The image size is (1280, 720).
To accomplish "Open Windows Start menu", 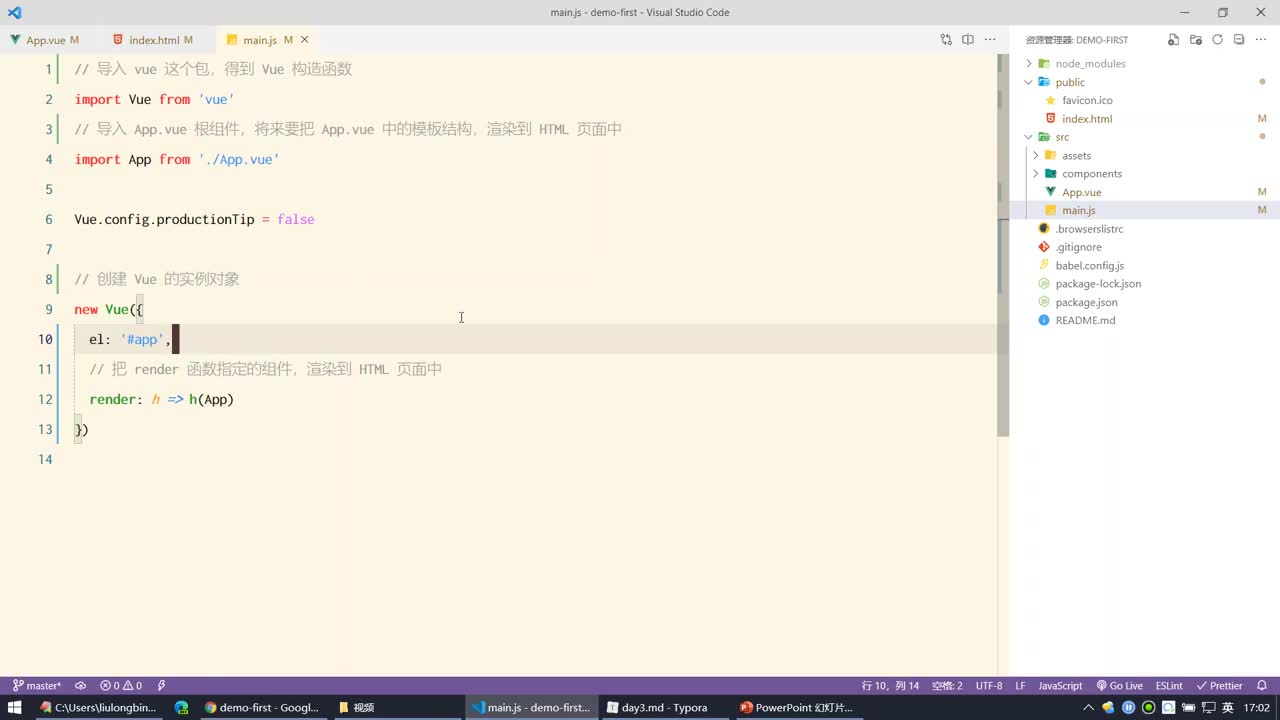I will 15,707.
